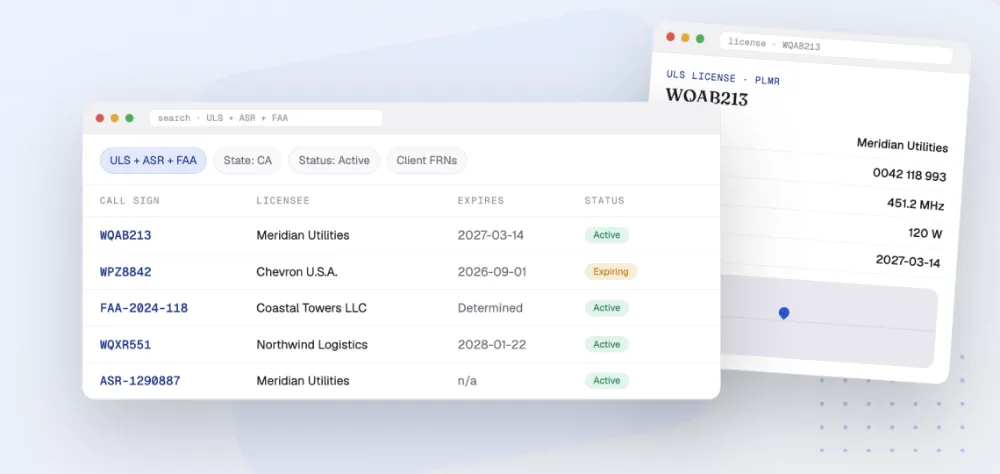Click the license address bar in the back window
The width and height of the screenshot is (1000, 474).
(x=836, y=48)
